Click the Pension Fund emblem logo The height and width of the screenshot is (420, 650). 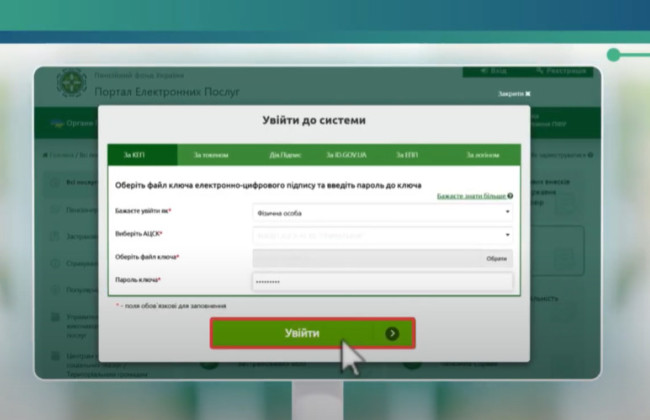click(70, 84)
